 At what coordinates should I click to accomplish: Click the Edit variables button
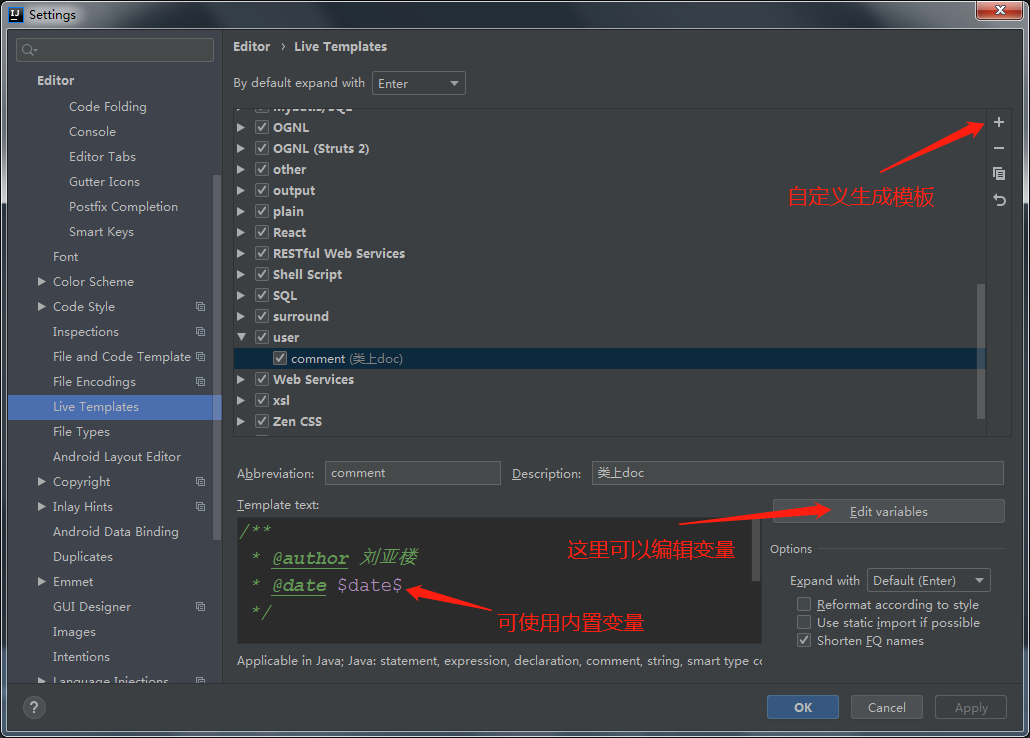coord(888,511)
